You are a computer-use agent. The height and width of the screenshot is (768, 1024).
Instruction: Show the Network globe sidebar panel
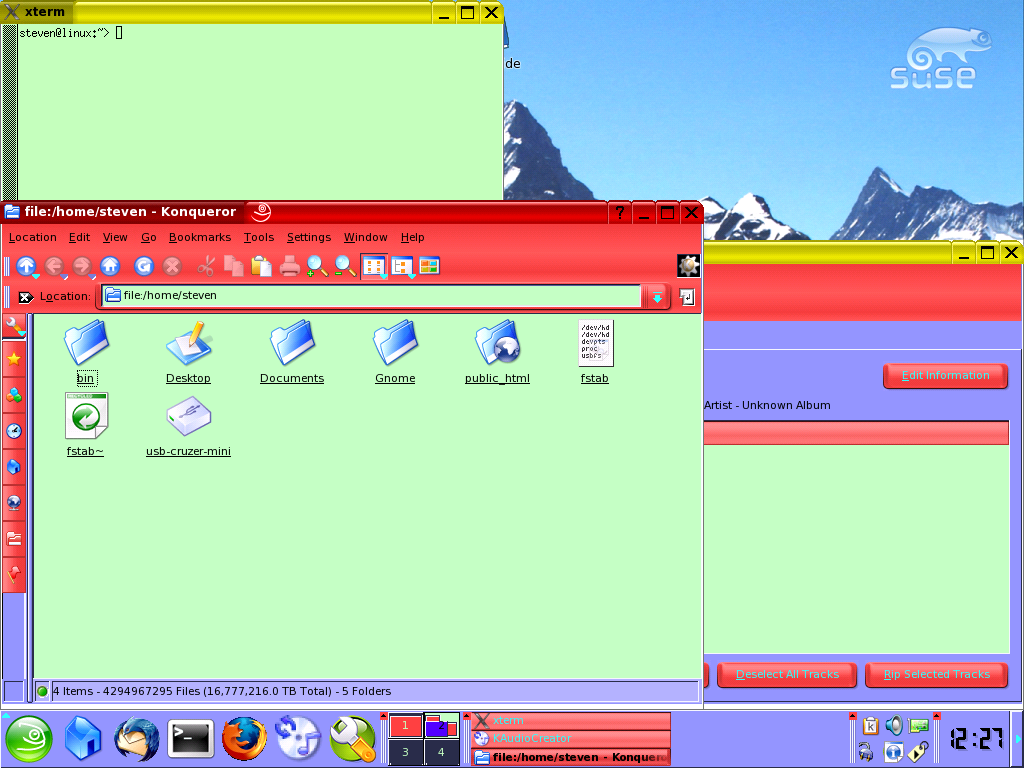tap(14, 502)
